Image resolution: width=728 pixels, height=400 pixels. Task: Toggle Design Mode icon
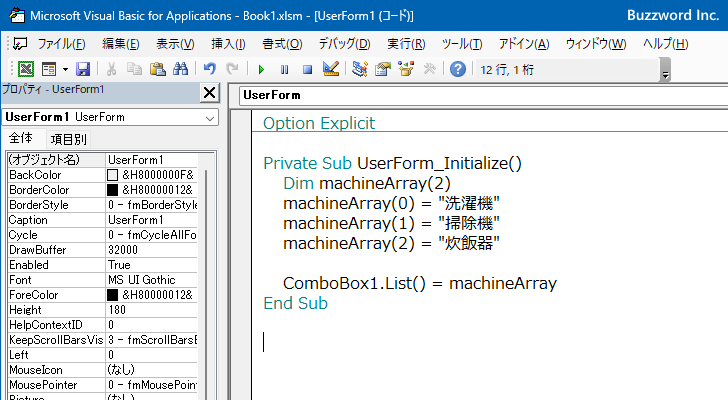[x=331, y=69]
